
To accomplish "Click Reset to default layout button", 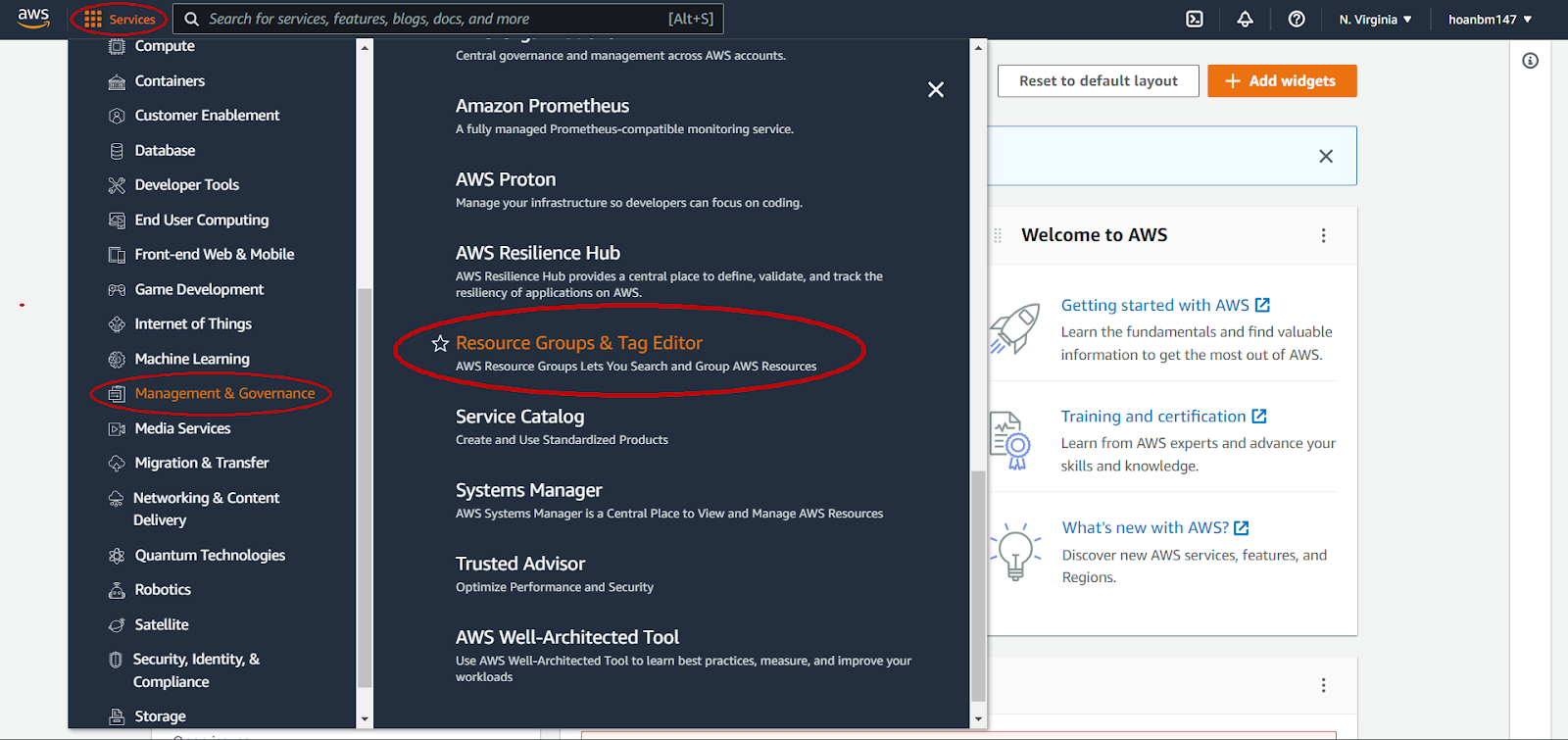I will click(x=1099, y=81).
